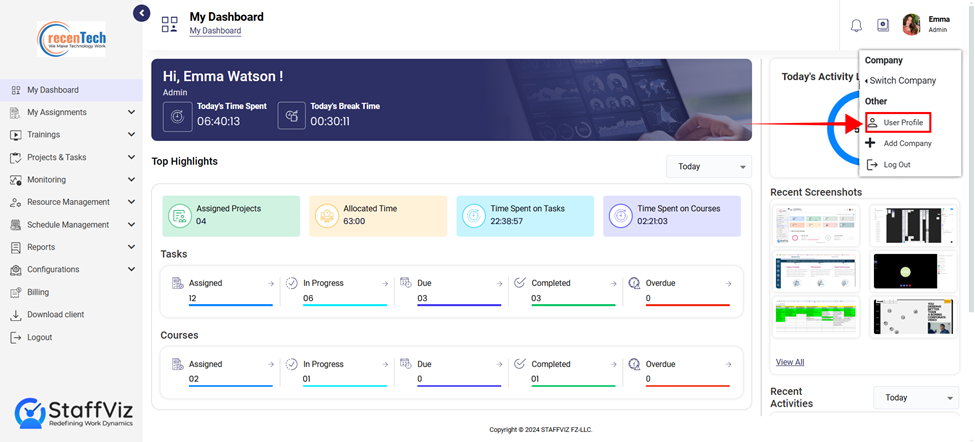The image size is (975, 442).
Task: Expand Monitoring chevron
Action: pyautogui.click(x=131, y=180)
